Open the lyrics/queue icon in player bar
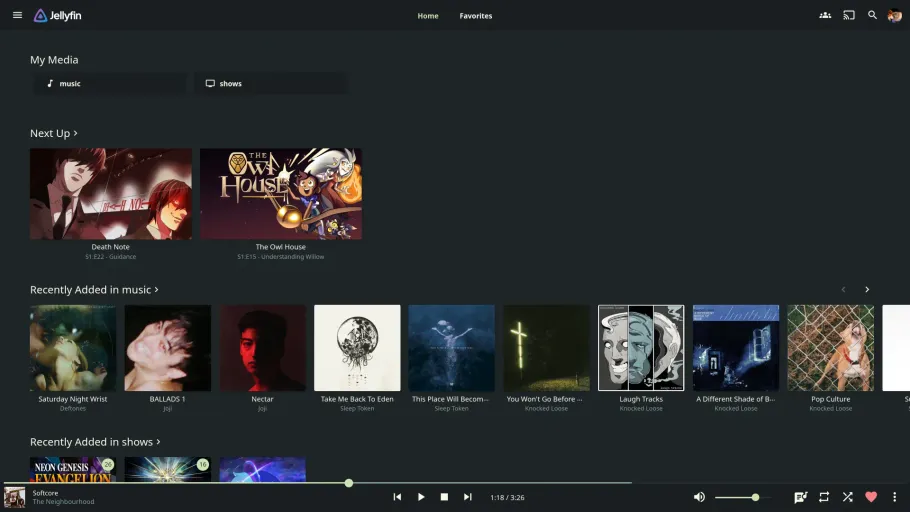 (x=800, y=497)
